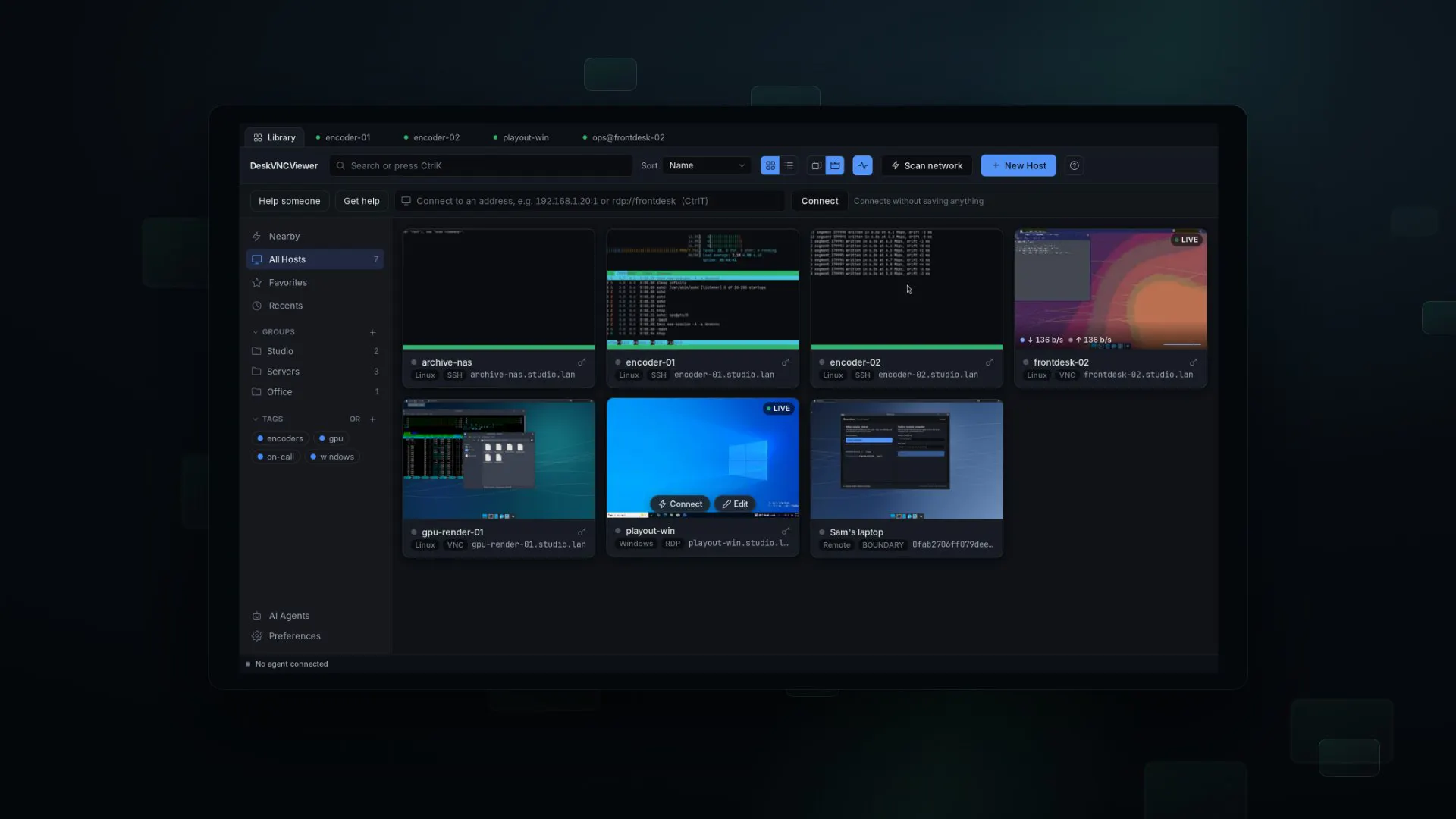Open the Servers group folder
1456x819 pixels.
(315, 372)
